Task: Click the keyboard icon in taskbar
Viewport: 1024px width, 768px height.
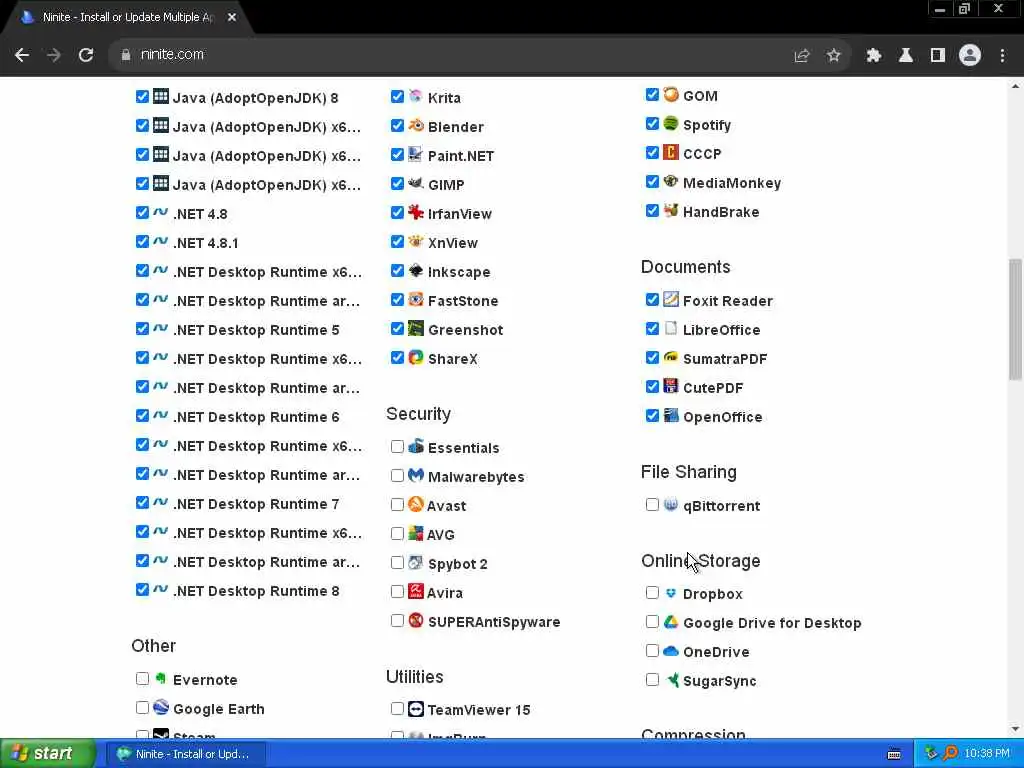Action: pos(894,754)
